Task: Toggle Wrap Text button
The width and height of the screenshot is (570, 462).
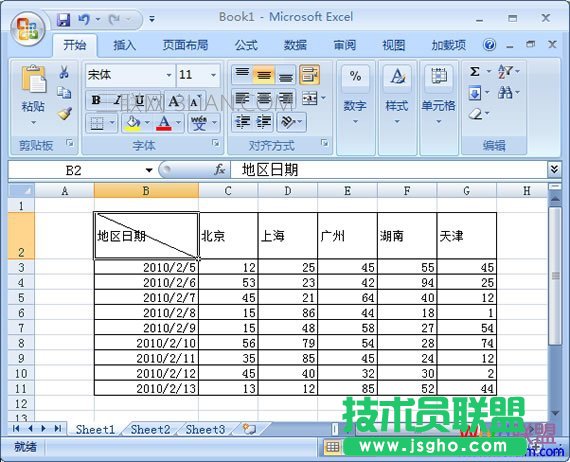Action: point(309,74)
